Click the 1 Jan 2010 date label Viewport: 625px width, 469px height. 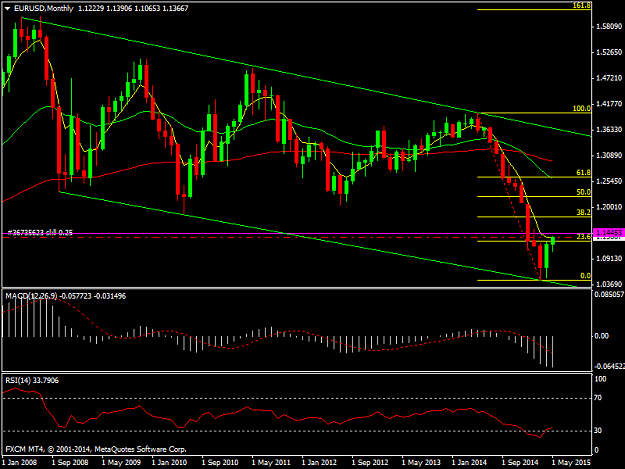[169, 463]
